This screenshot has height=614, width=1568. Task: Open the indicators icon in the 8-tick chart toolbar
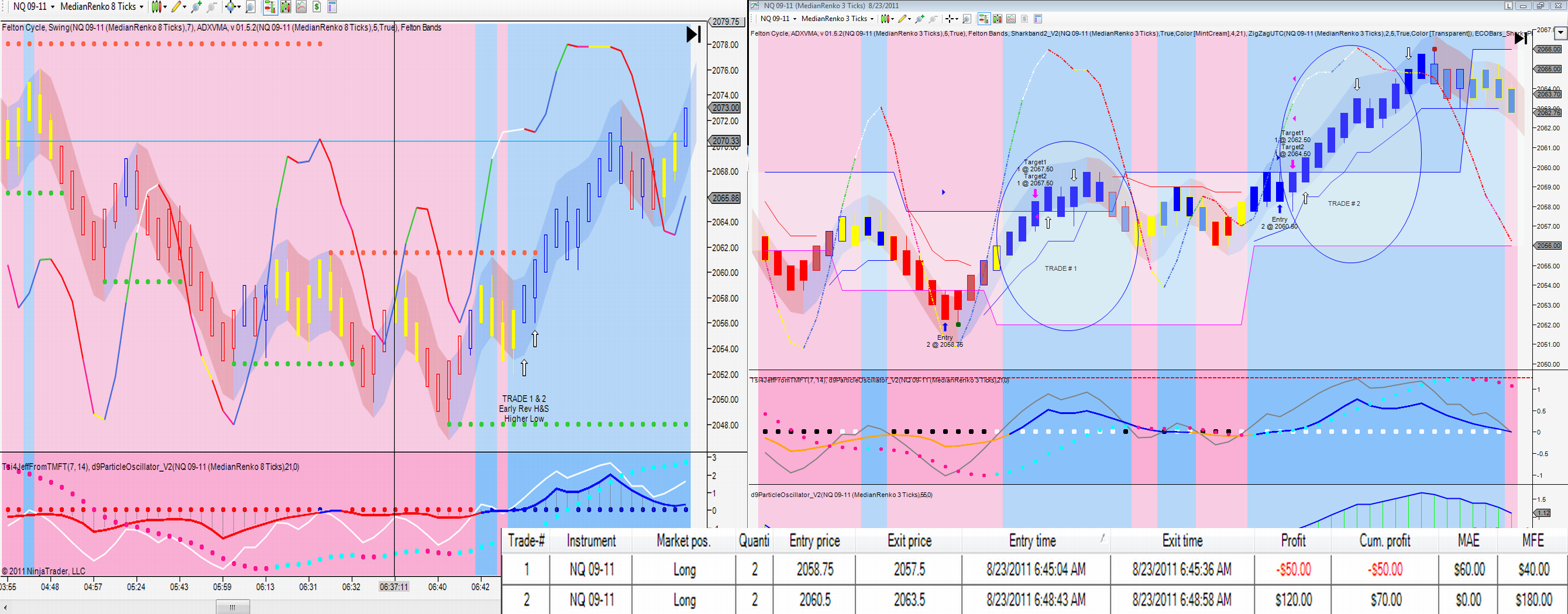pos(301,6)
